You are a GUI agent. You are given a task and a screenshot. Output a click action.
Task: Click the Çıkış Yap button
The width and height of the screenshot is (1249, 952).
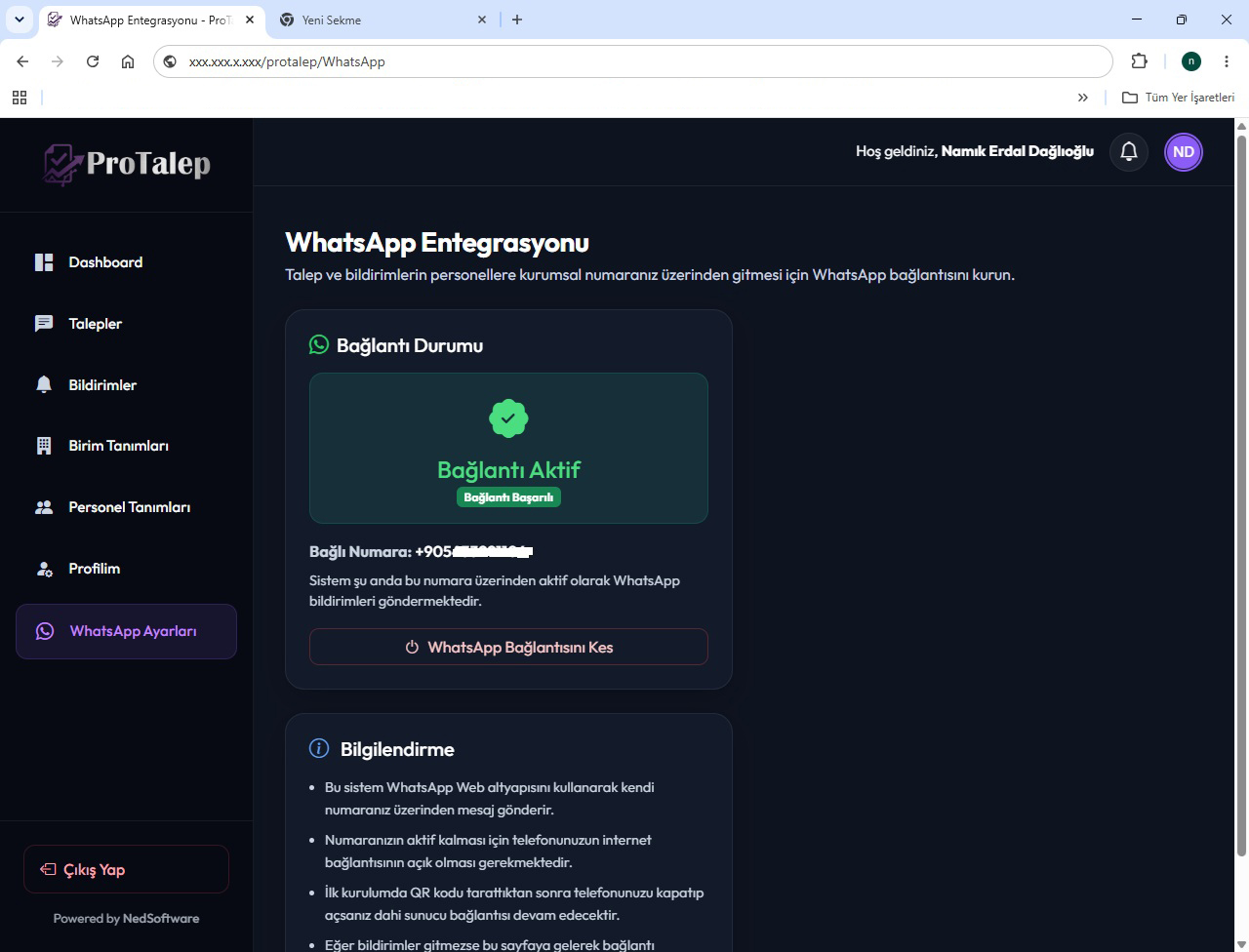click(126, 869)
